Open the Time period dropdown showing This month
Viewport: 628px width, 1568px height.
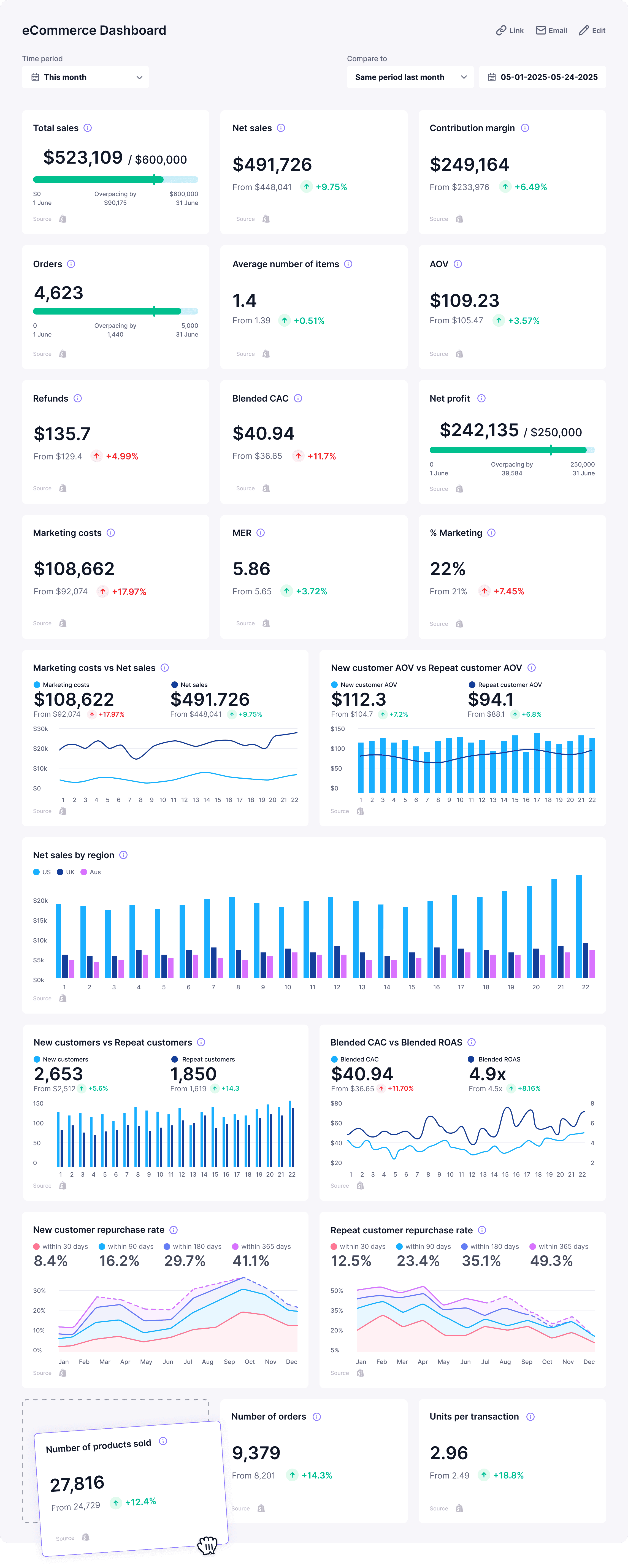(85, 77)
